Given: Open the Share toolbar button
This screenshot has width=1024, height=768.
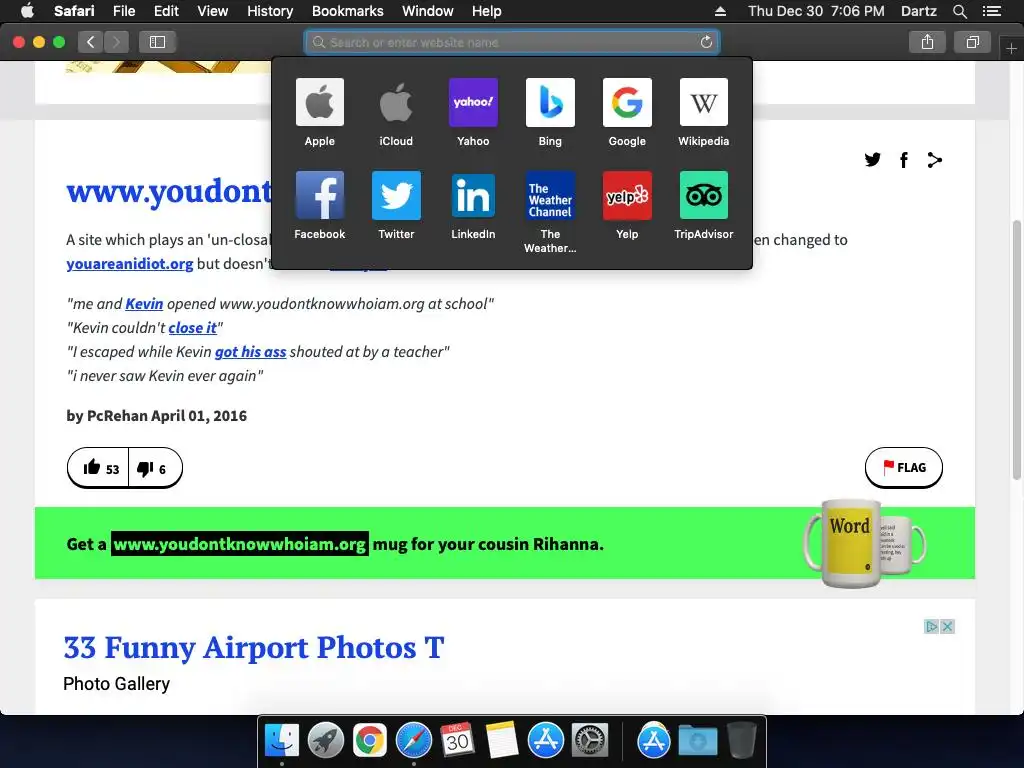Looking at the screenshot, I should [927, 42].
